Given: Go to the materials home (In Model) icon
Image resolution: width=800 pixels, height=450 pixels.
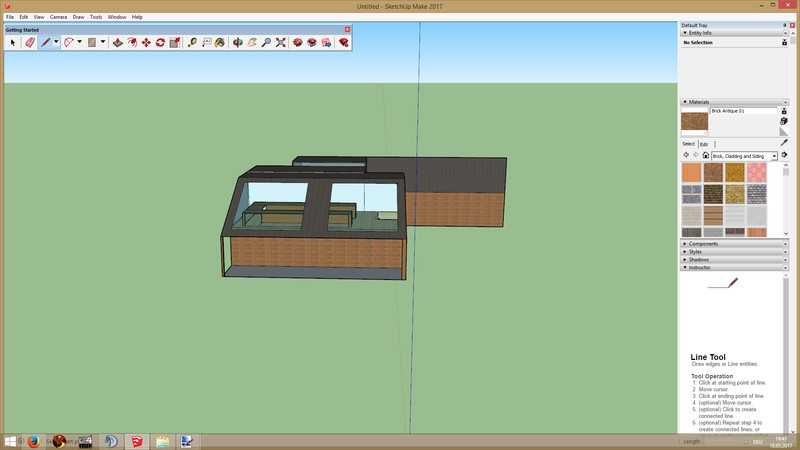Looking at the screenshot, I should pos(706,156).
